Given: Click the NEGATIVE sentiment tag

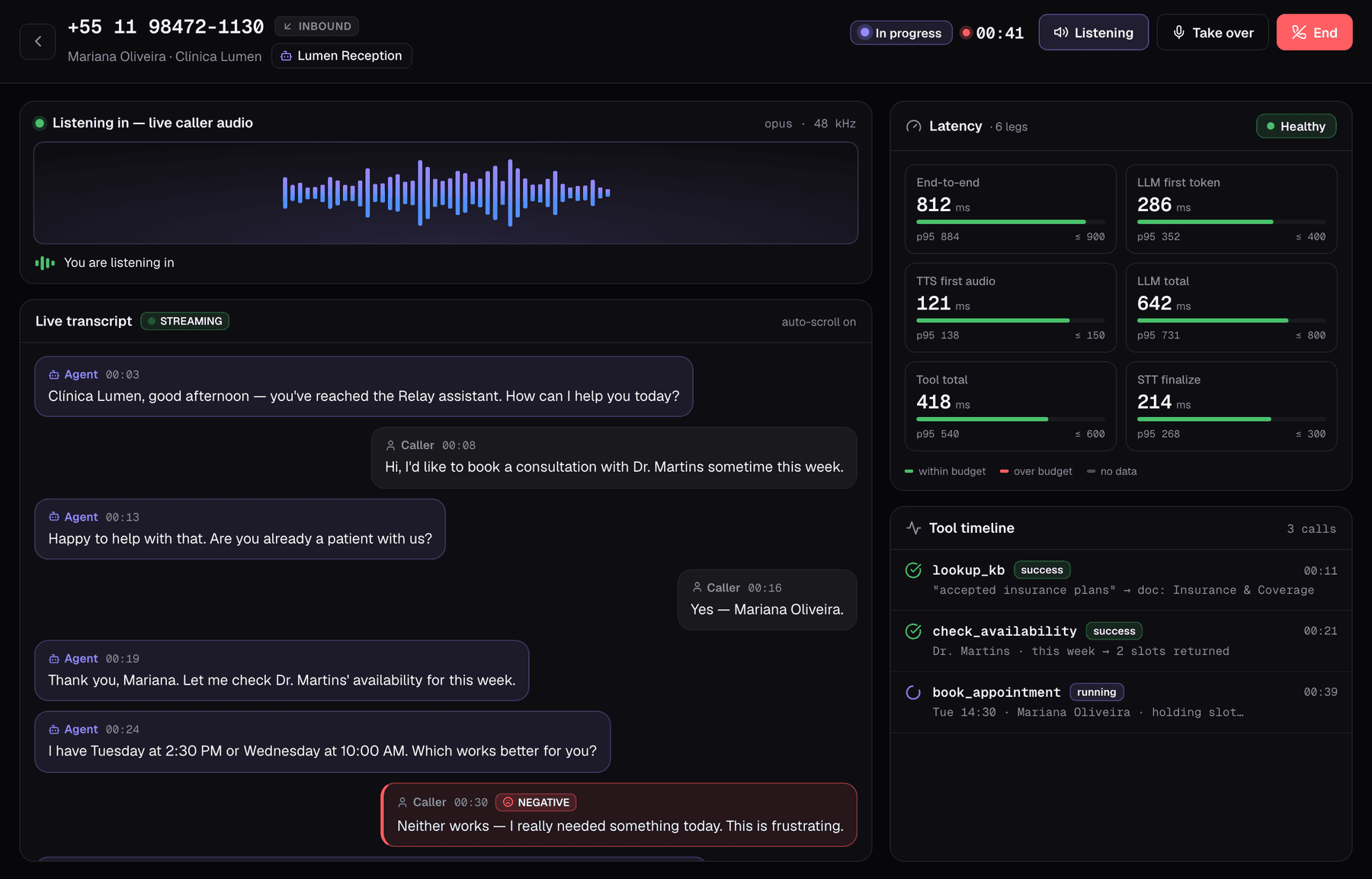Looking at the screenshot, I should pyautogui.click(x=536, y=802).
